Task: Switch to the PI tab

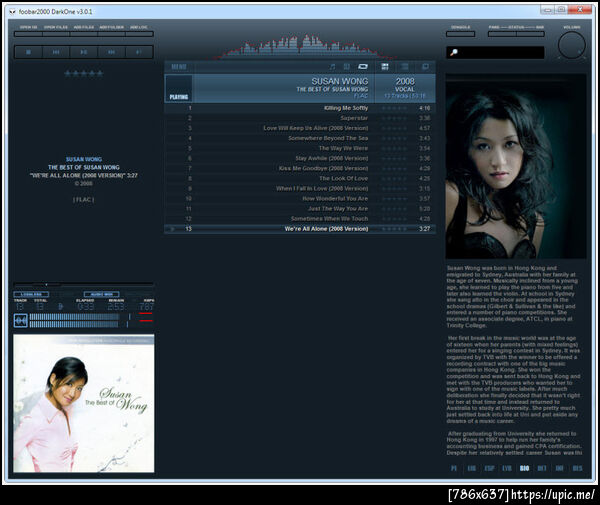Action: [x=454, y=468]
